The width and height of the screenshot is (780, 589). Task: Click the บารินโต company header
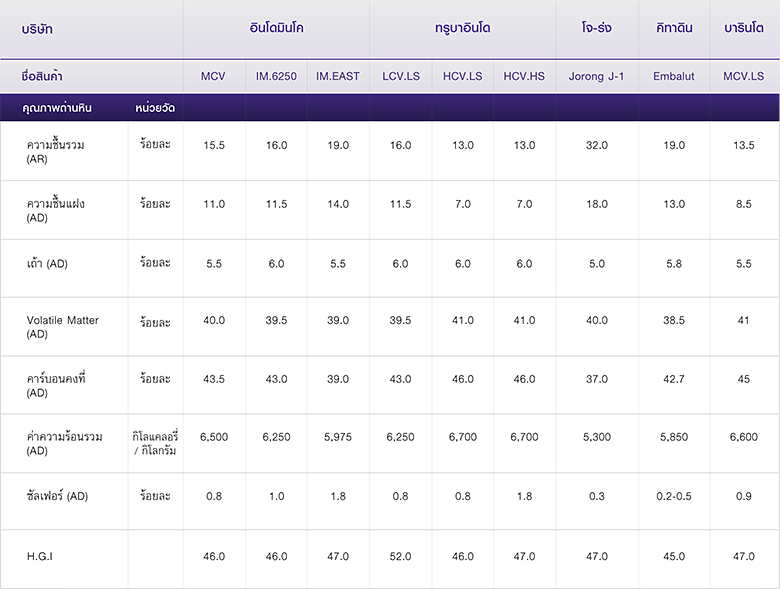pyautogui.click(x=744, y=28)
